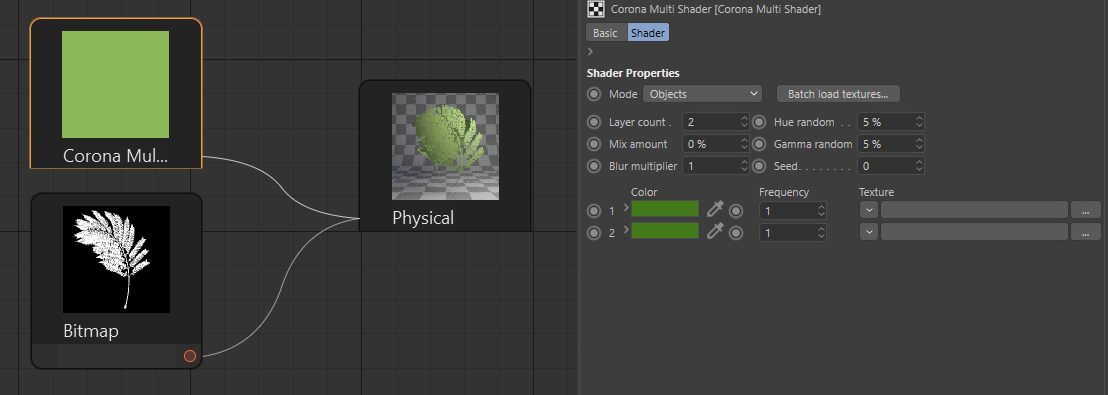1108x395 pixels.
Task: Click the Corona Multi Shader checkered header icon
Action: coord(596,9)
